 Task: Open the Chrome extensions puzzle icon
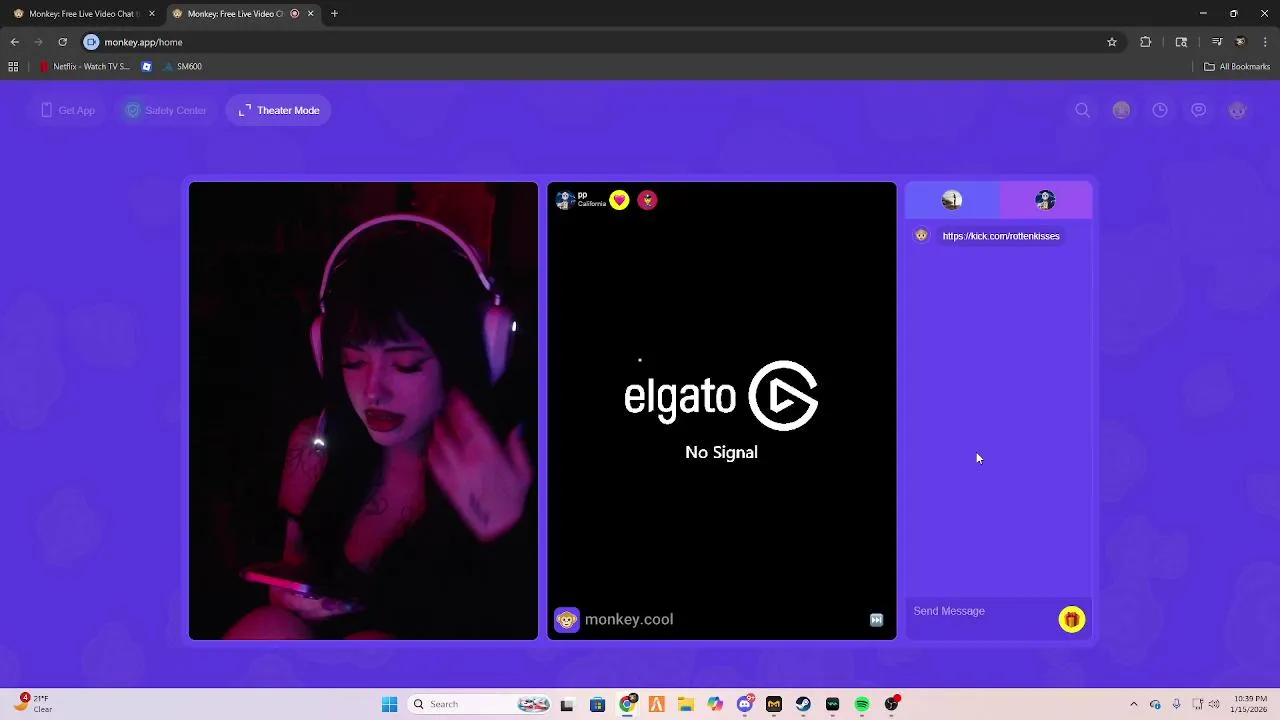pos(1146,42)
